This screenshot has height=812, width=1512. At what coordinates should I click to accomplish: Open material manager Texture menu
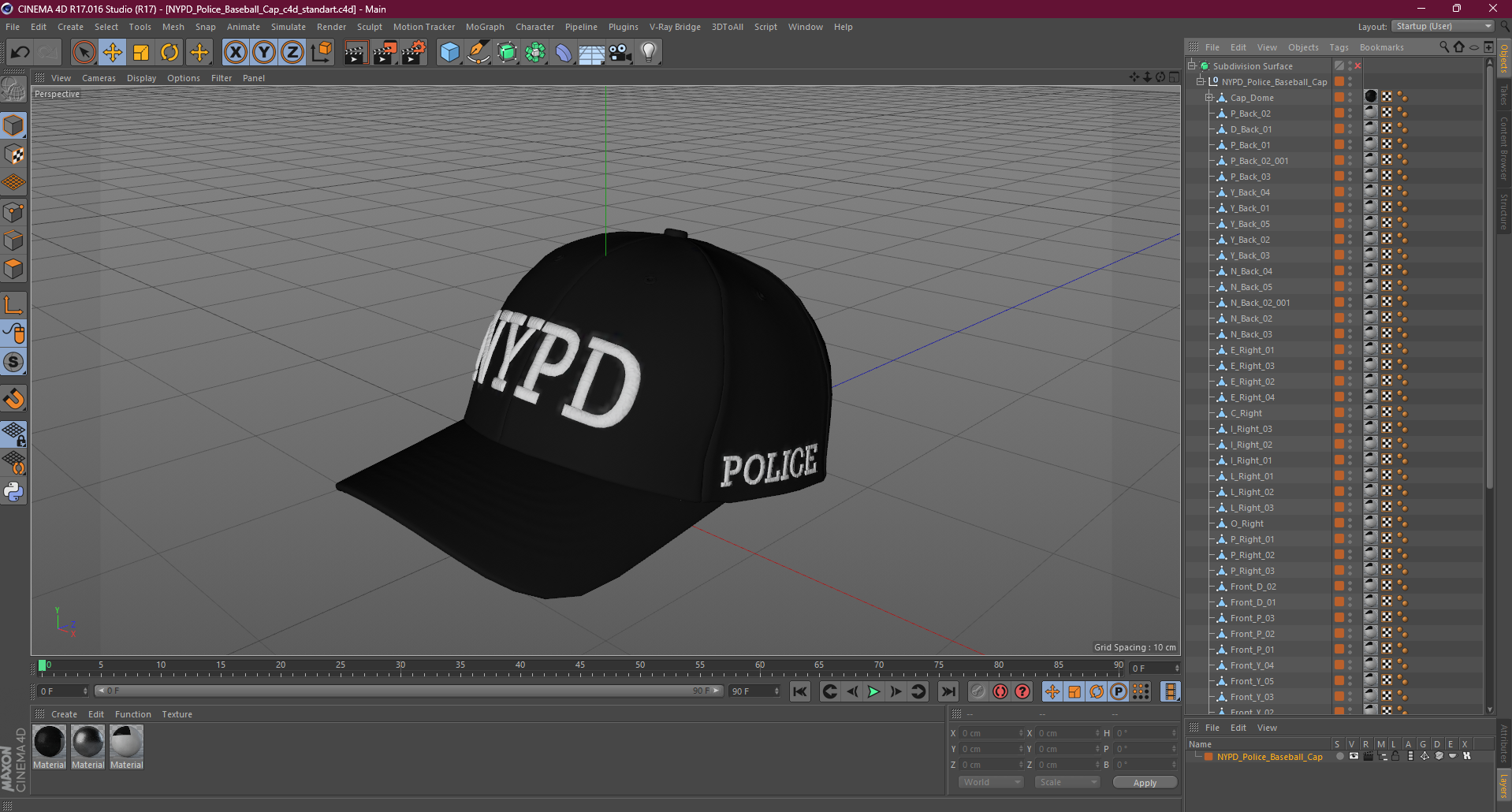coord(177,714)
